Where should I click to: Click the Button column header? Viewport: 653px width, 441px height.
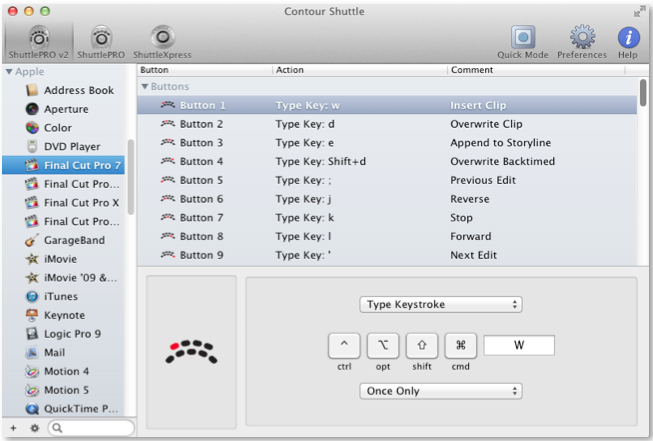[x=204, y=70]
